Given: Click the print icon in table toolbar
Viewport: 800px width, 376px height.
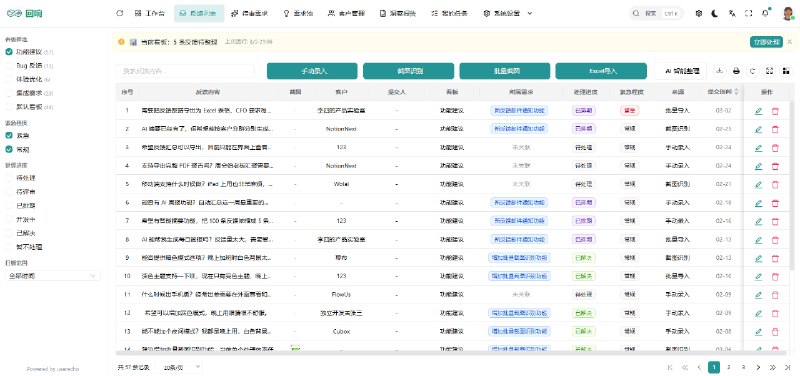Looking at the screenshot, I should click(x=736, y=71).
